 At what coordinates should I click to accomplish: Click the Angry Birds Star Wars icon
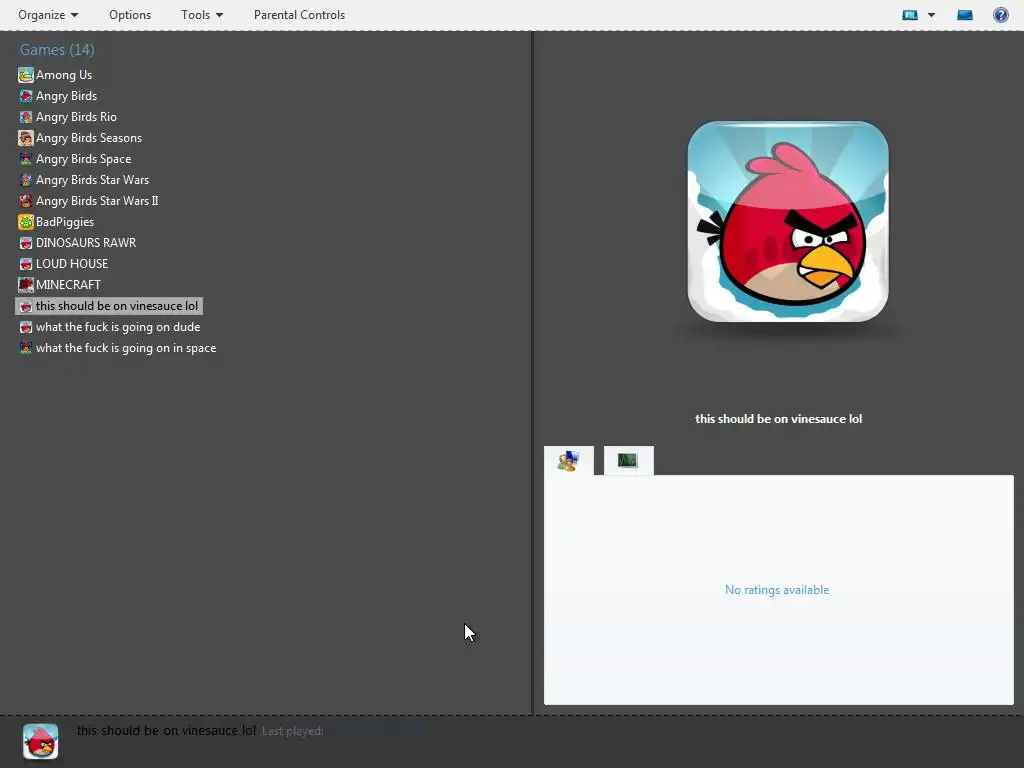25,180
